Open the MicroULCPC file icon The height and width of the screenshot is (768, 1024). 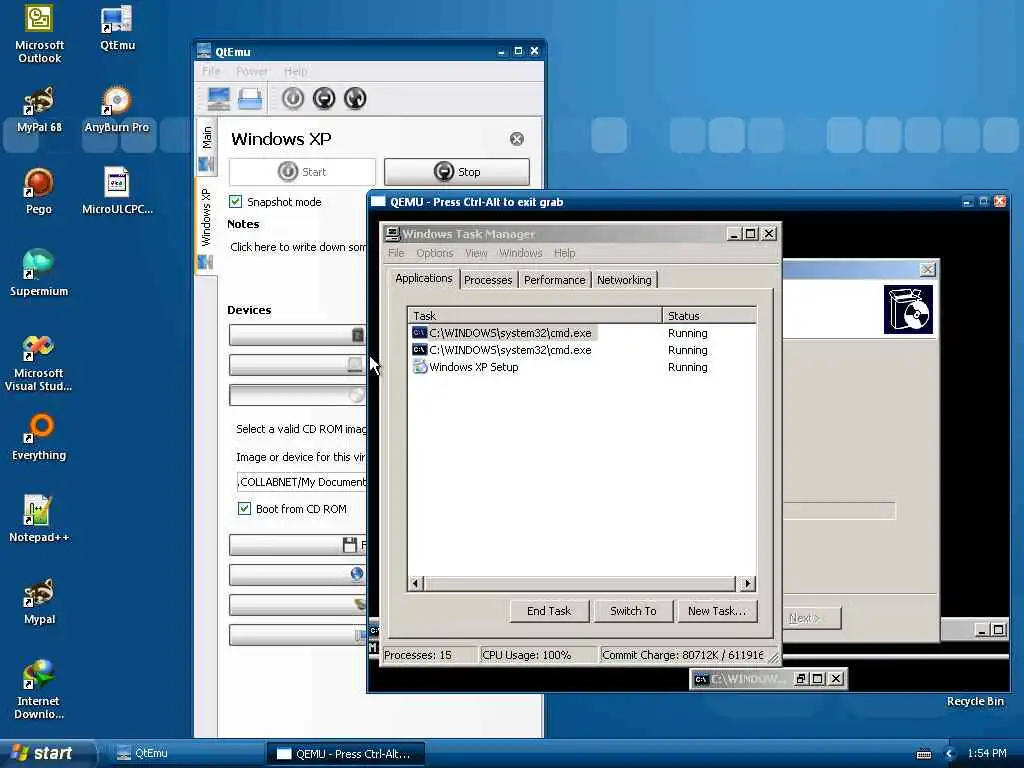coord(117,191)
